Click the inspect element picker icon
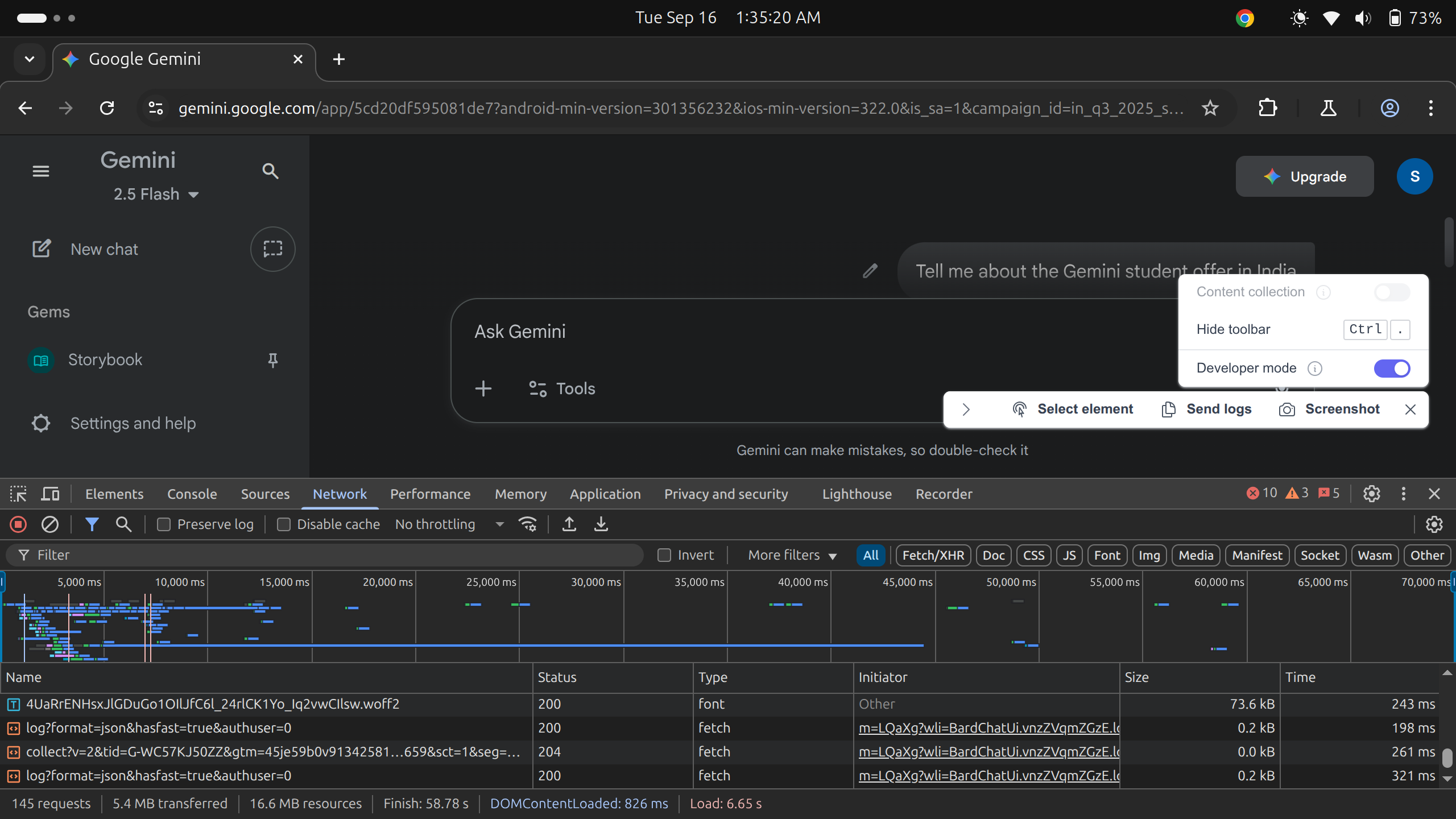The height and width of the screenshot is (819, 1456). (18, 494)
